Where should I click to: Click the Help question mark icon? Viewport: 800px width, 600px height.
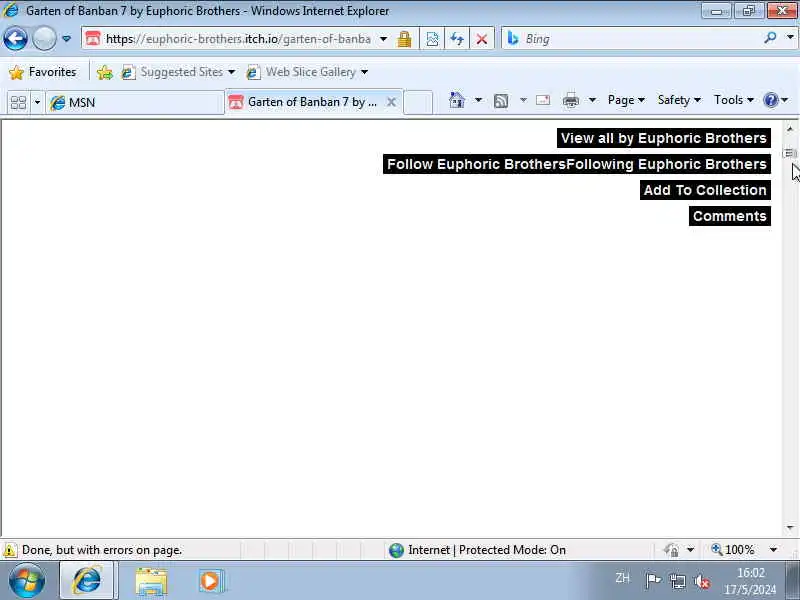click(770, 100)
